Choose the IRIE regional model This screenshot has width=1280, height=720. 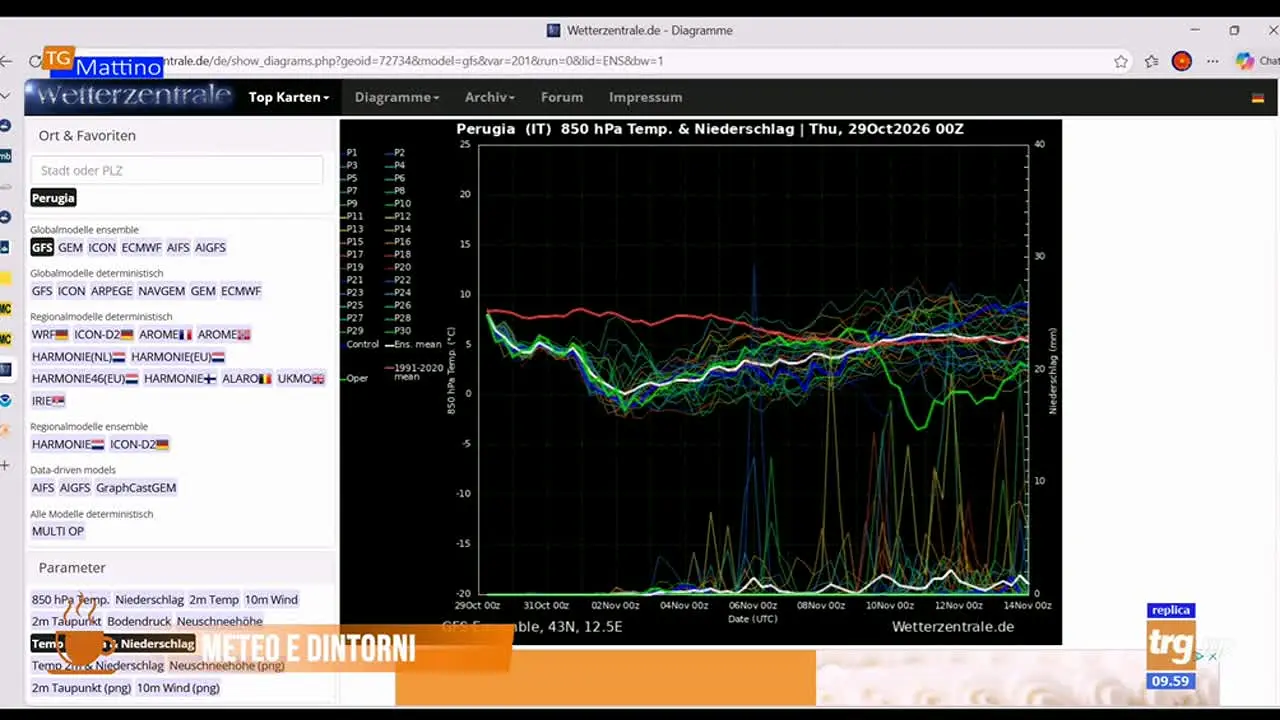click(48, 401)
